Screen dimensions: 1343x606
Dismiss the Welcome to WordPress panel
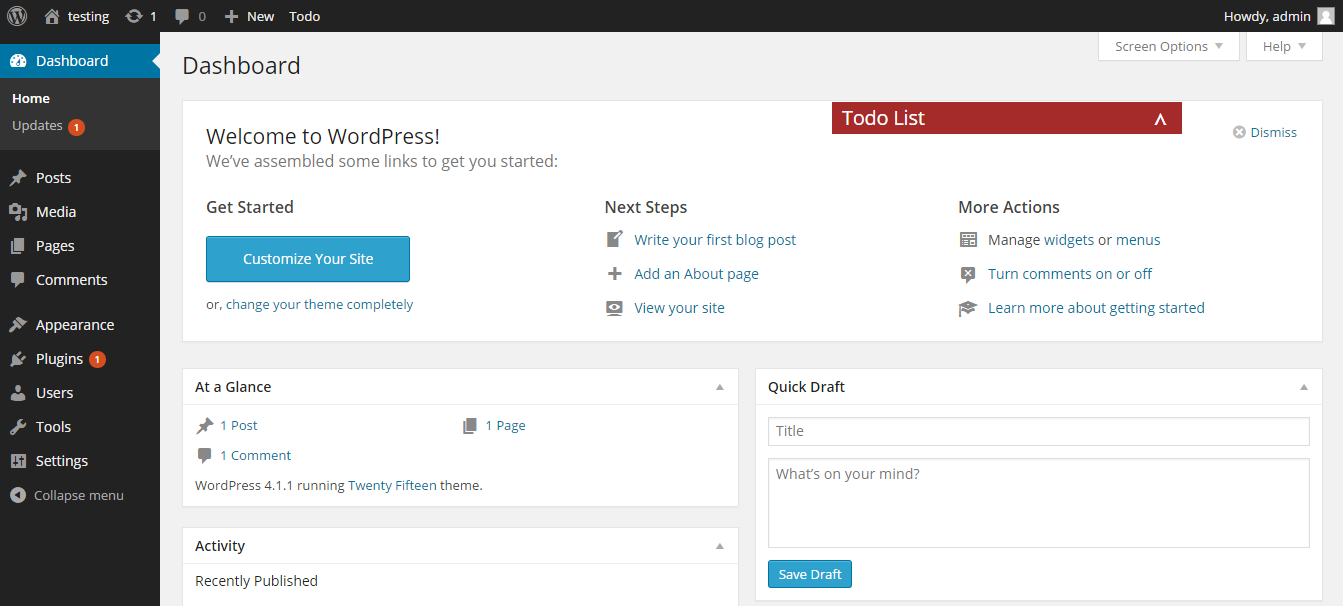(x=1265, y=132)
